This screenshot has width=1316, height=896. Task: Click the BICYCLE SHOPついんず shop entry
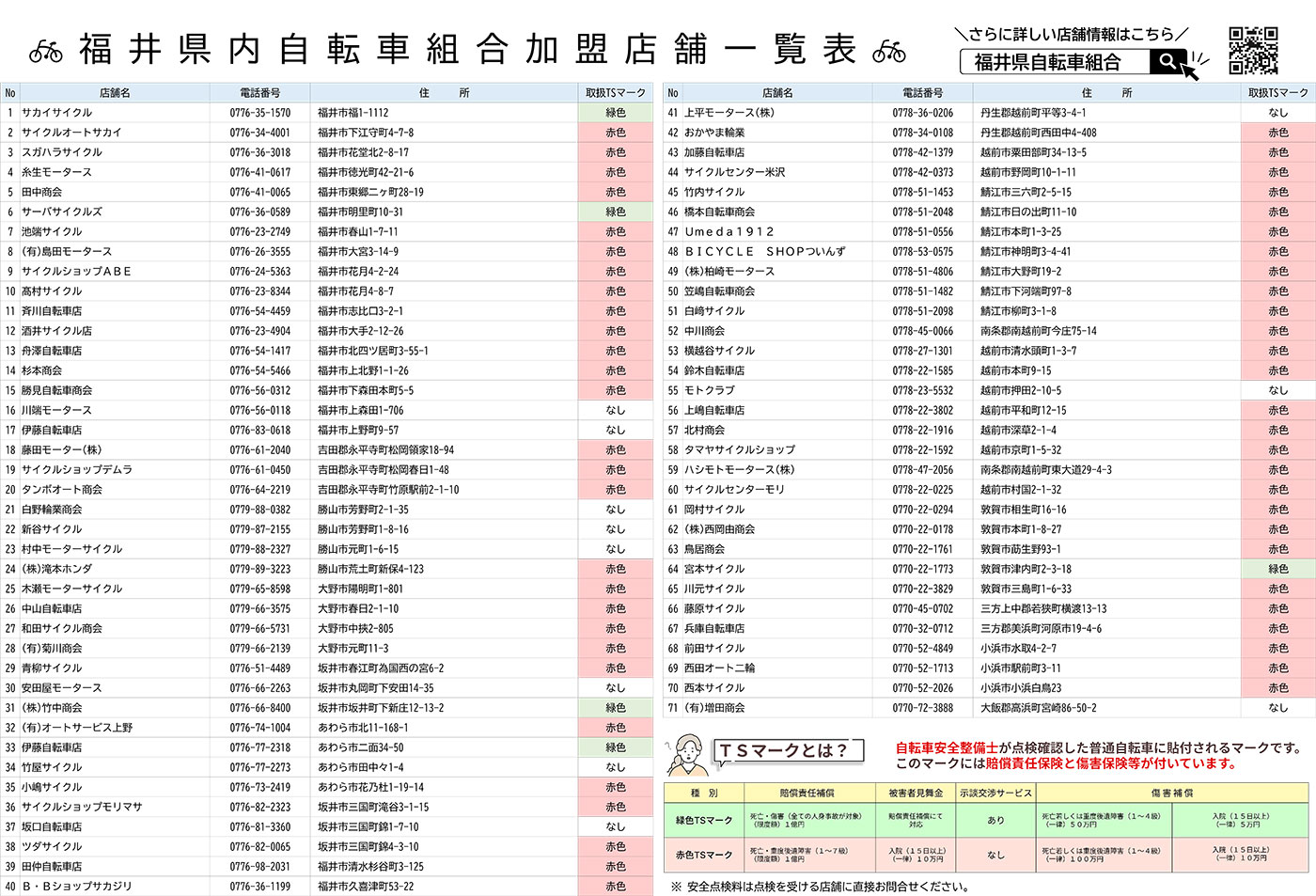pyautogui.click(x=764, y=251)
